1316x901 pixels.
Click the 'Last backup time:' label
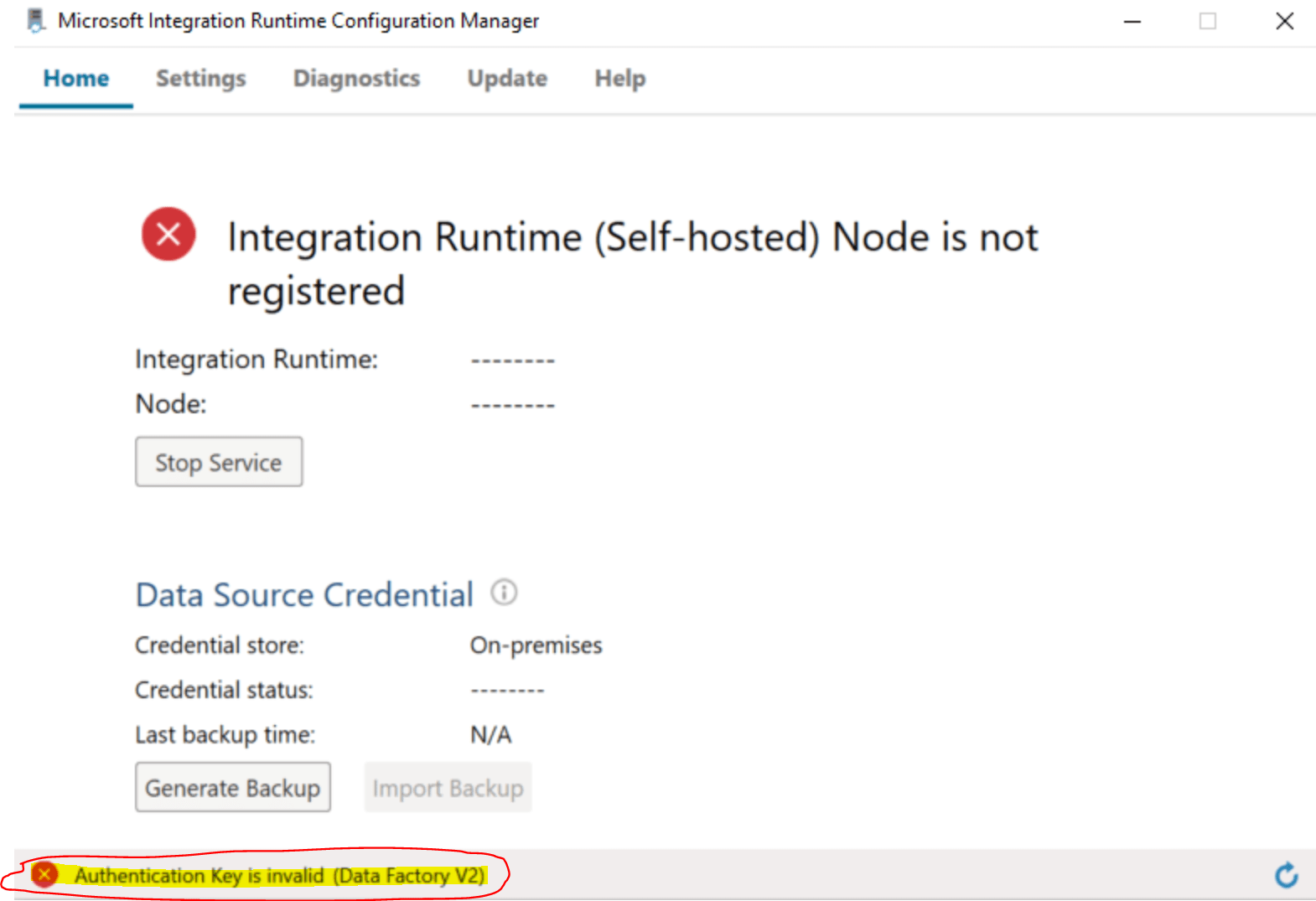pos(225,735)
